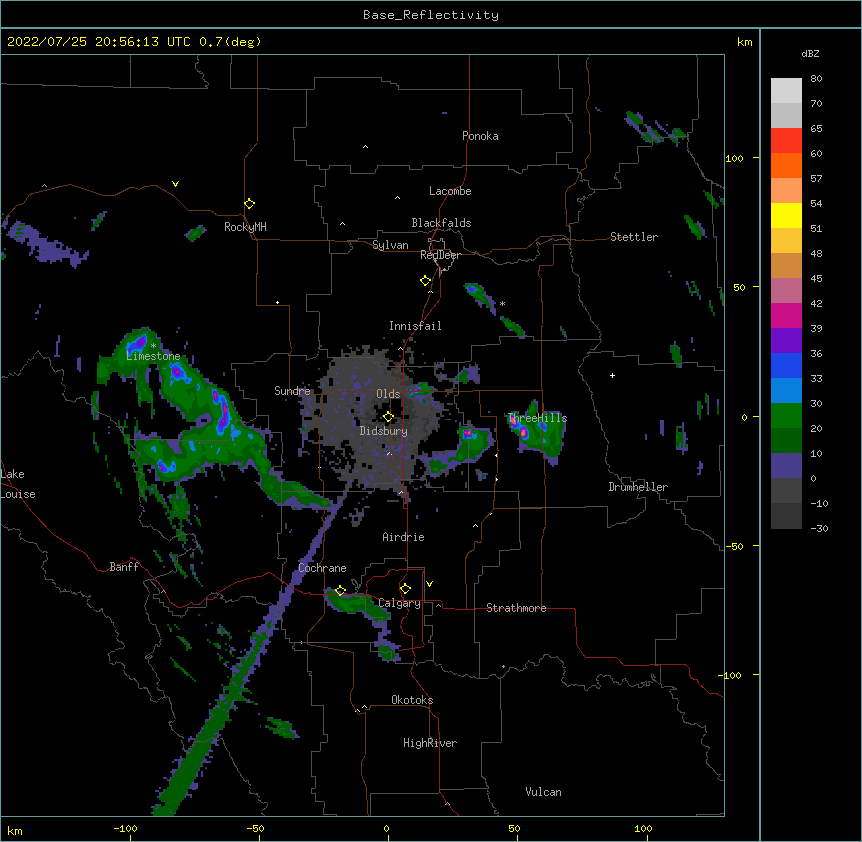Pick the blue 33-36 dBZ legend color
This screenshot has width=862, height=842.
coord(786,365)
